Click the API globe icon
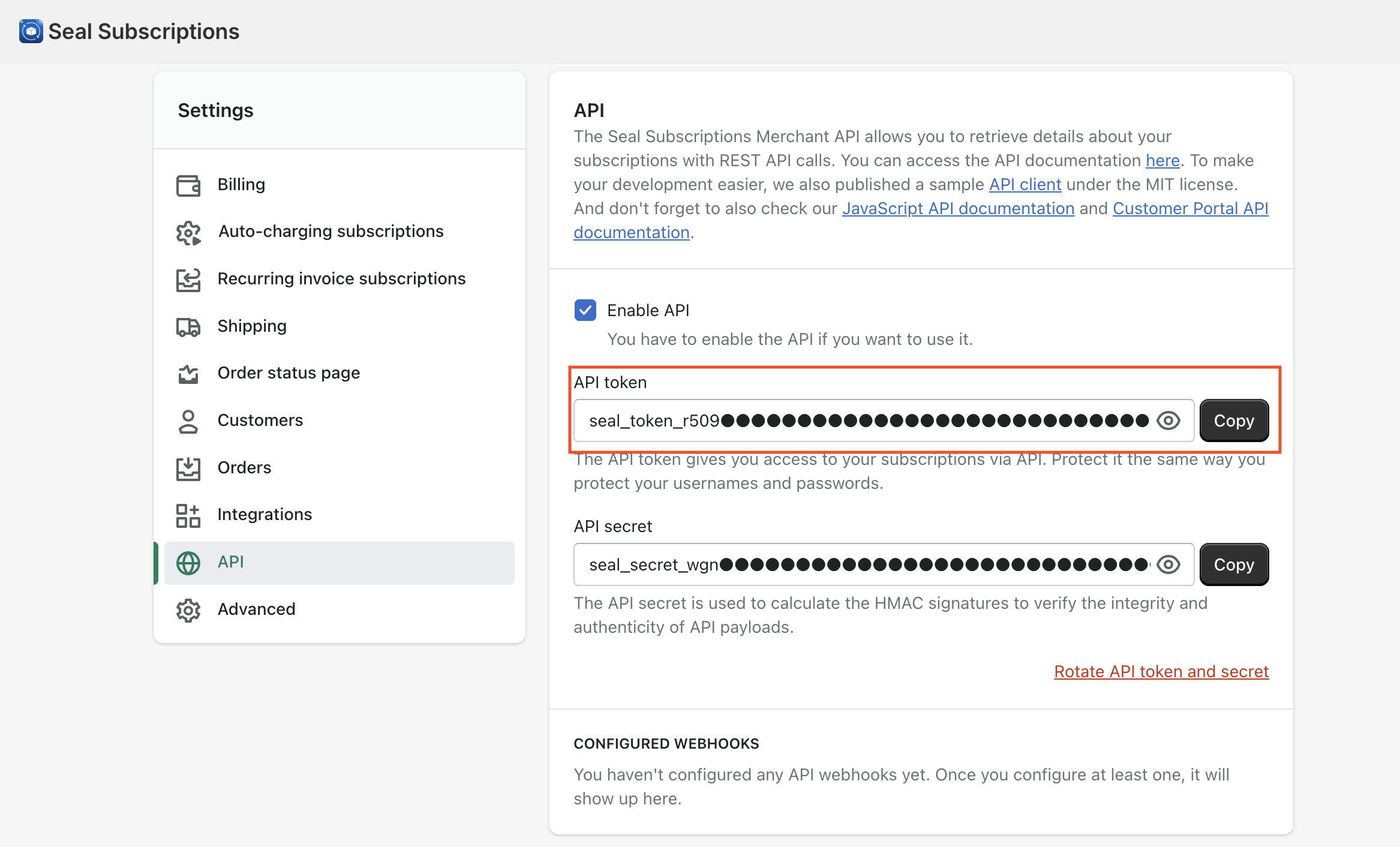The image size is (1400, 847). [188, 563]
